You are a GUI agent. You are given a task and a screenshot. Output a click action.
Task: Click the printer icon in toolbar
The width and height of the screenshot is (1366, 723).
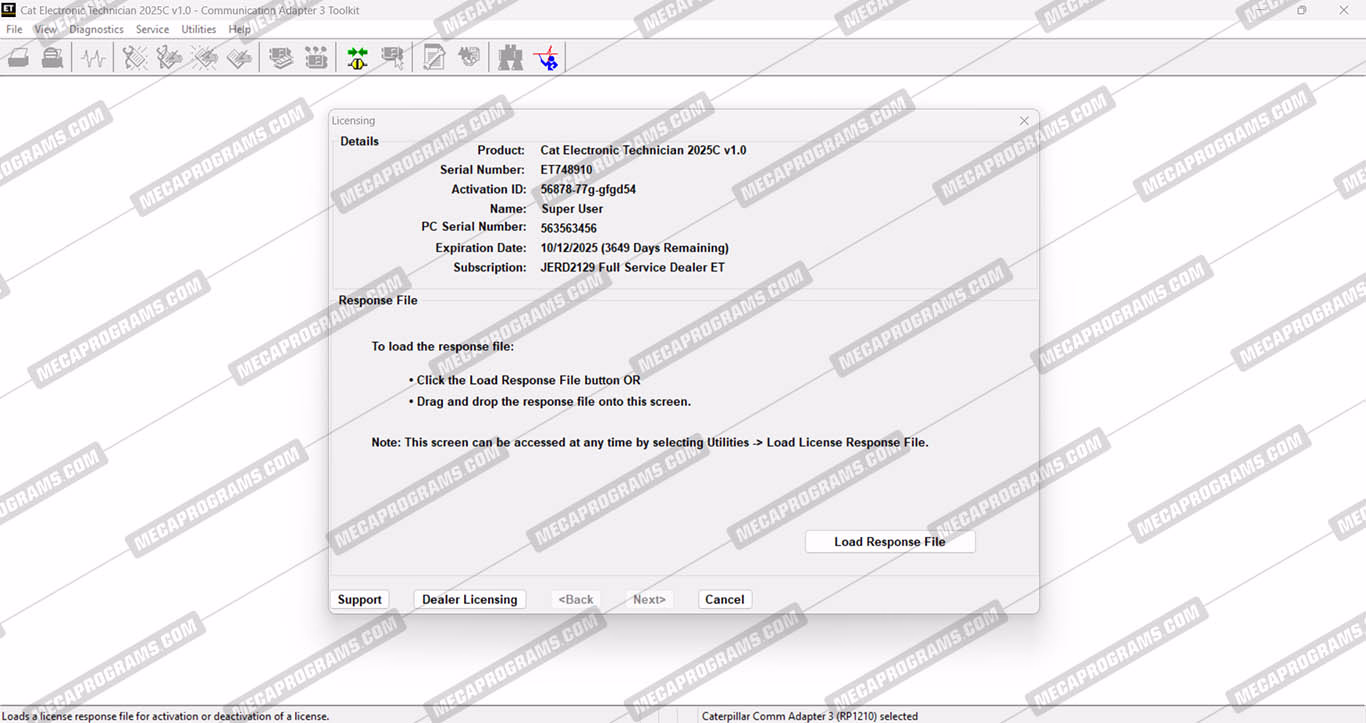[x=52, y=59]
